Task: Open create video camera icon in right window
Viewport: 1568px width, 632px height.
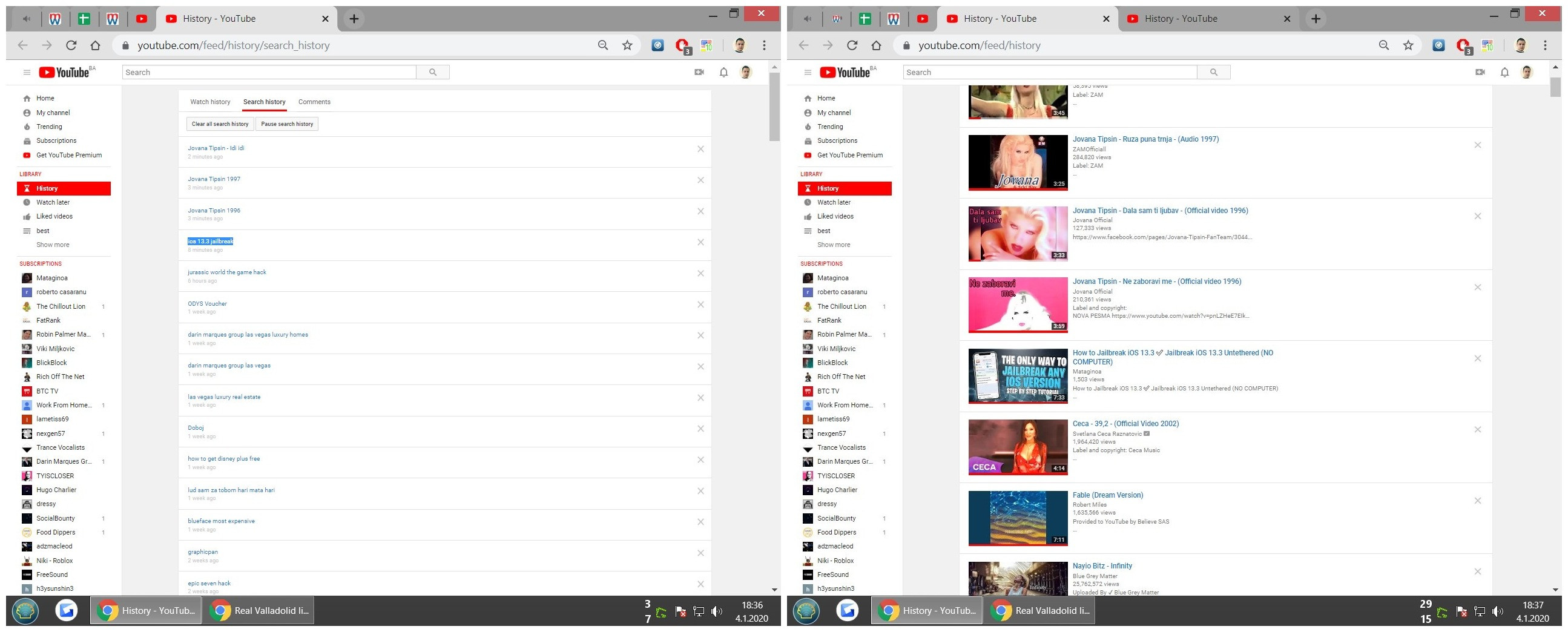Action: point(1480,72)
